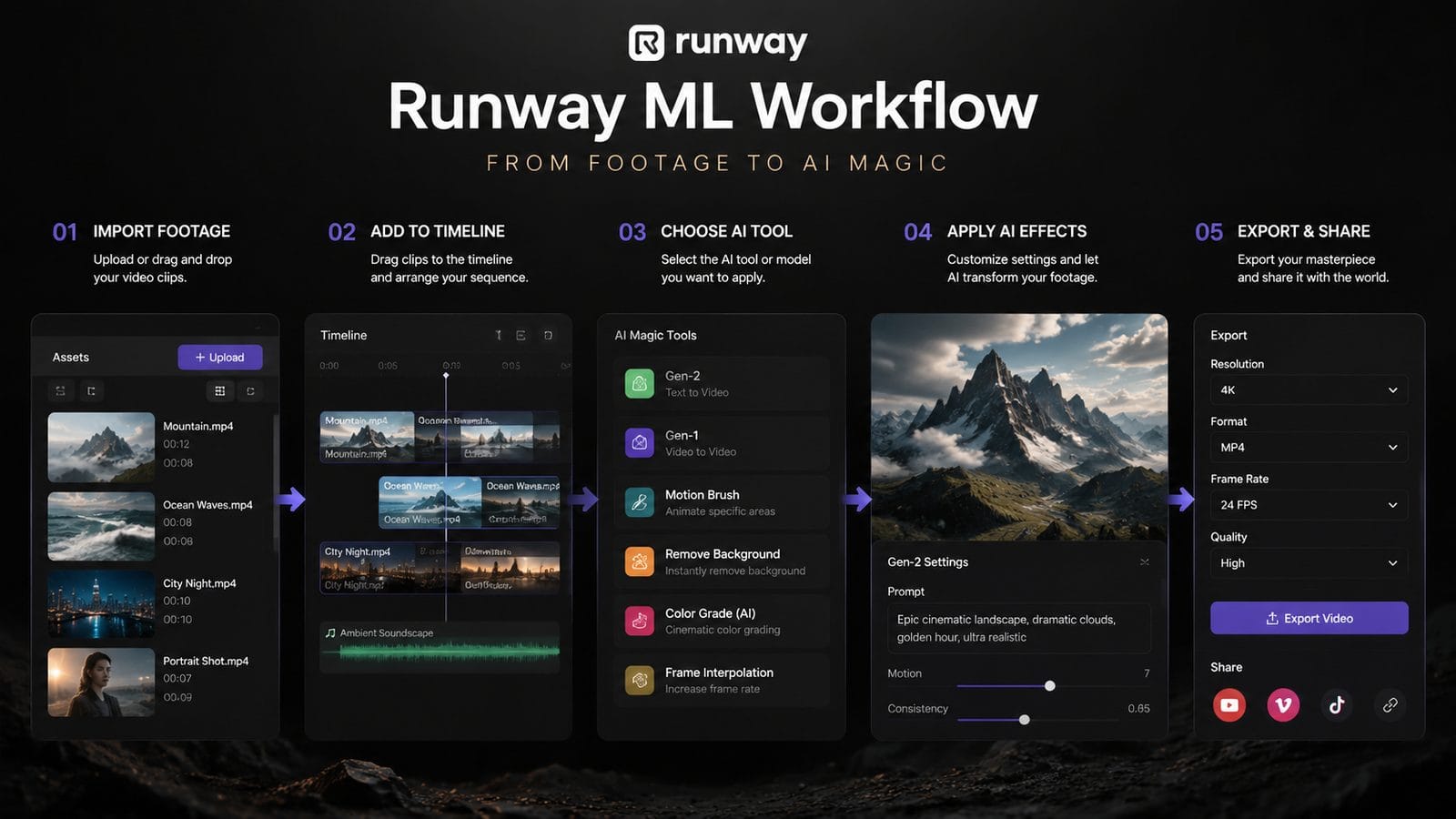Choose Color Grade (AI) from the list
The image size is (1456, 819).
[x=722, y=621]
